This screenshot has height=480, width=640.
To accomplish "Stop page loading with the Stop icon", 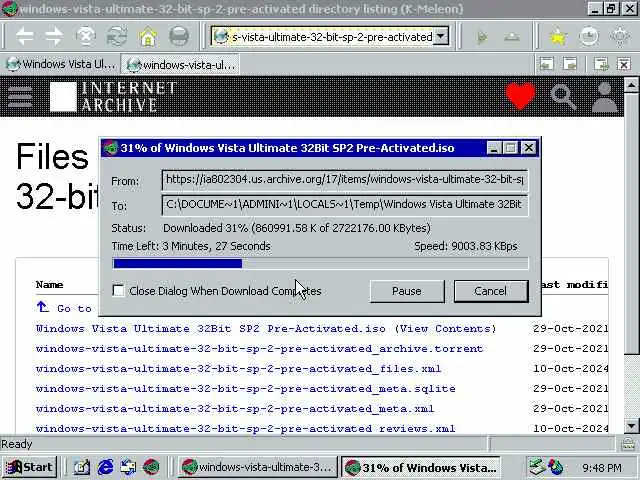I will (86, 37).
